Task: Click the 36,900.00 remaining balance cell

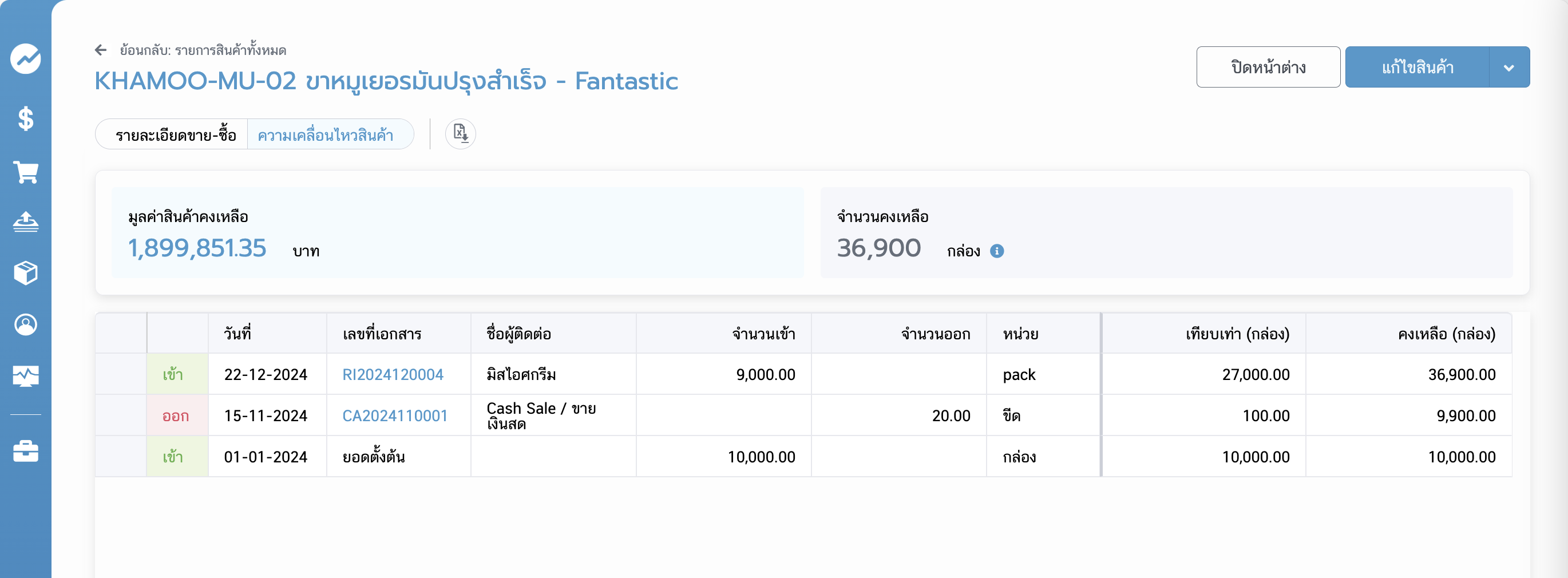Action: pyautogui.click(x=1408, y=374)
